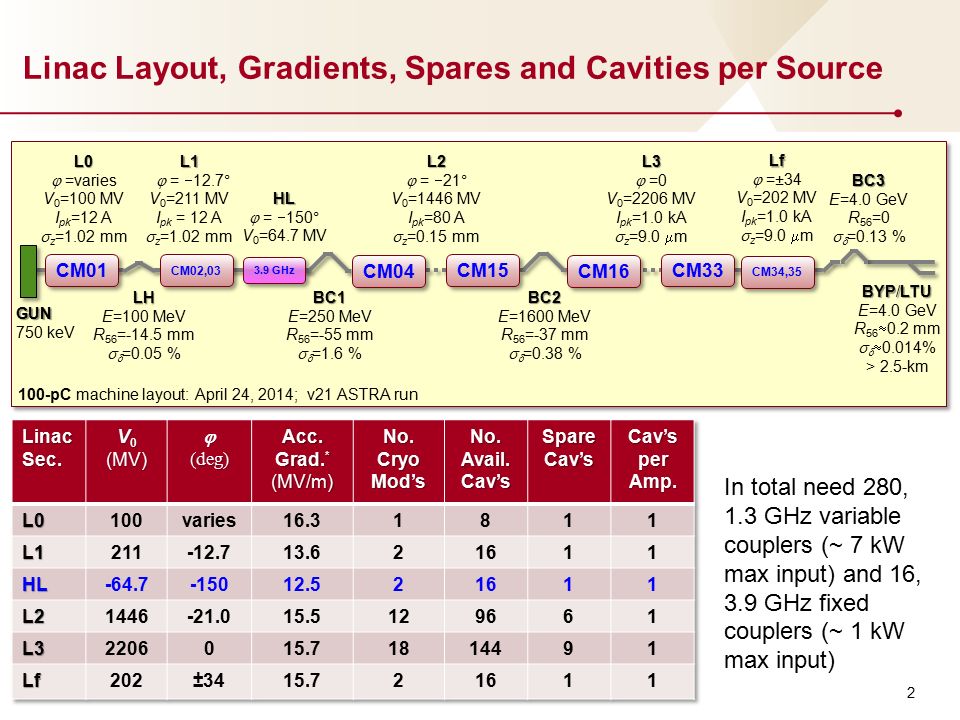Click the '±34' cell in Lf row
Viewport: 960px width, 720px height.
click(208, 680)
